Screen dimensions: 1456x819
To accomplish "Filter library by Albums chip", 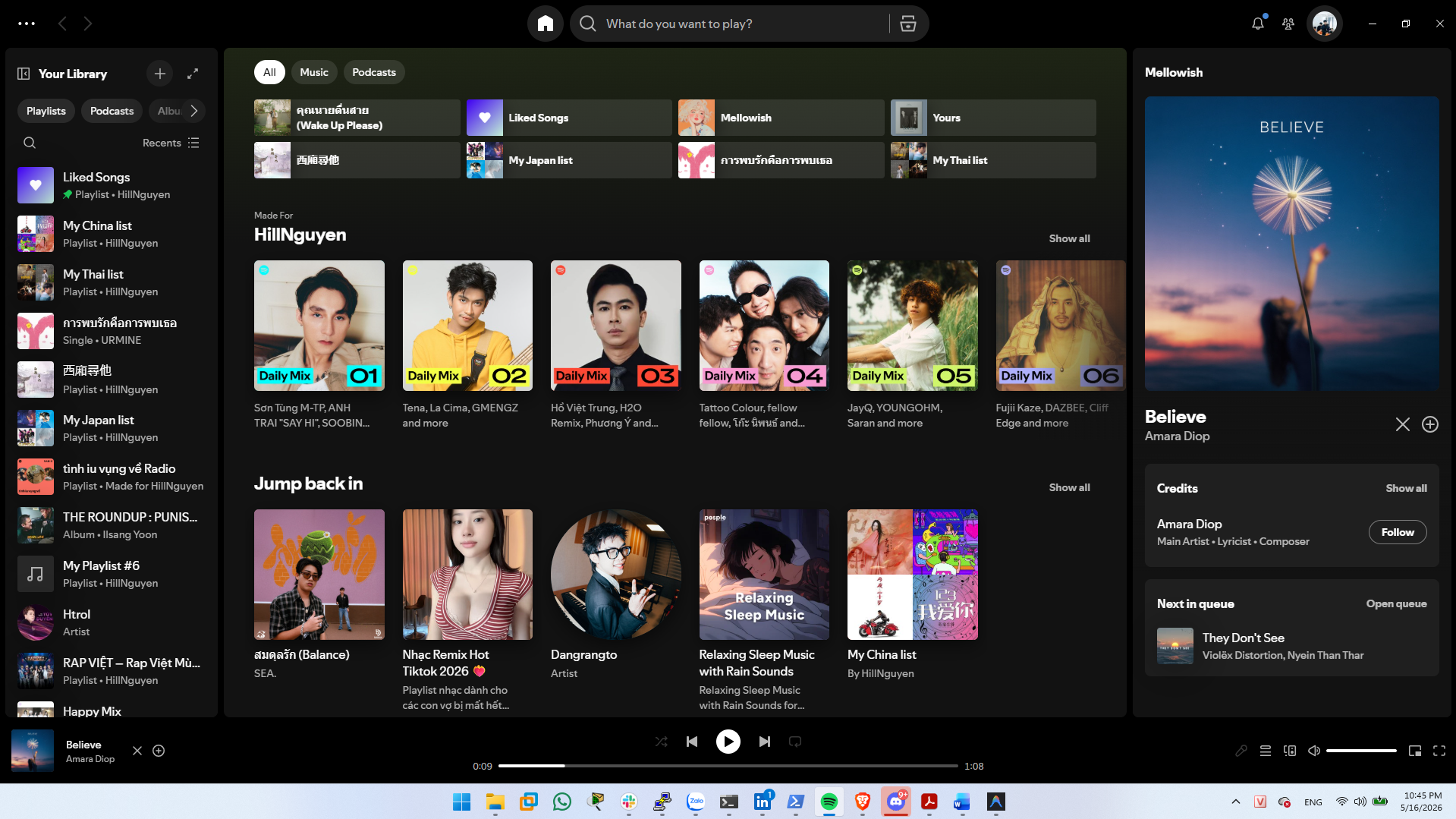I will 168,111.
